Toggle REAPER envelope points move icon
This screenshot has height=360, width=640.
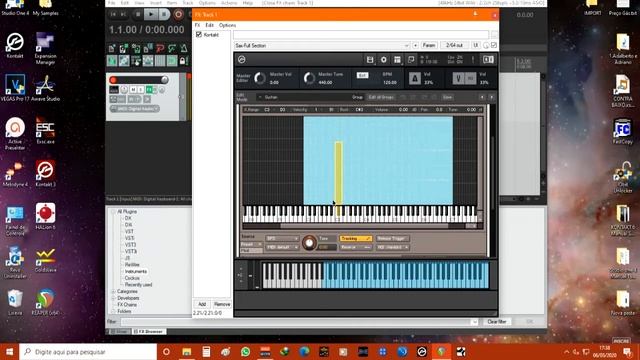(x=148, y=61)
